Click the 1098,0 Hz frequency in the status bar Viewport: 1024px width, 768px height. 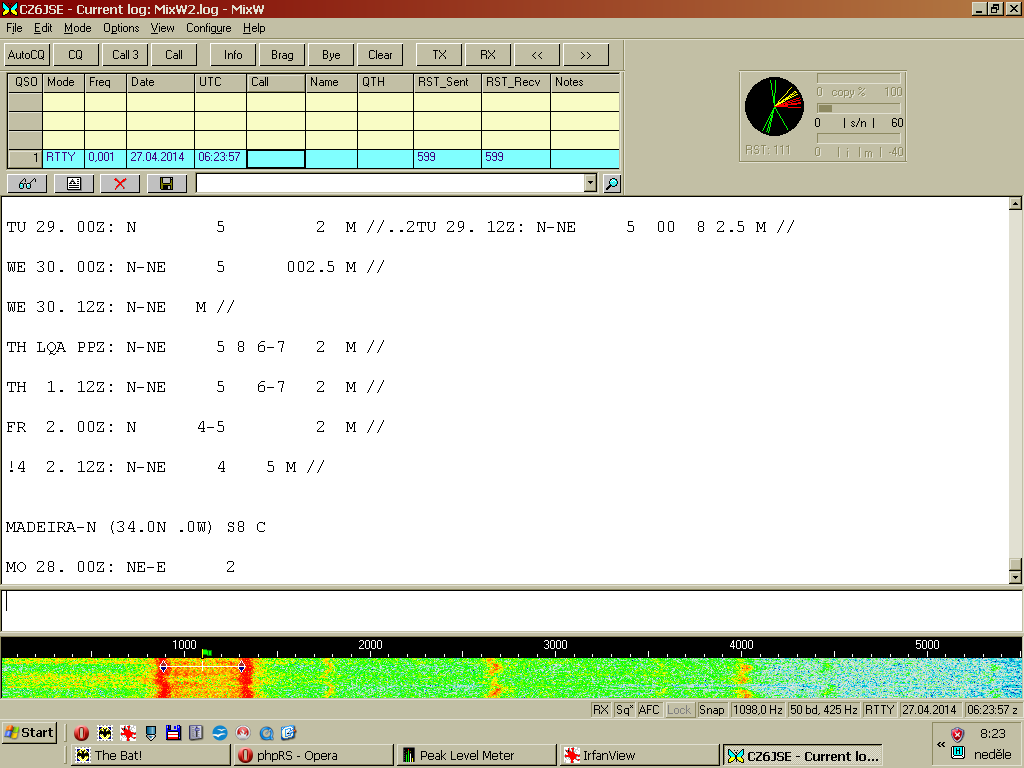tap(758, 710)
